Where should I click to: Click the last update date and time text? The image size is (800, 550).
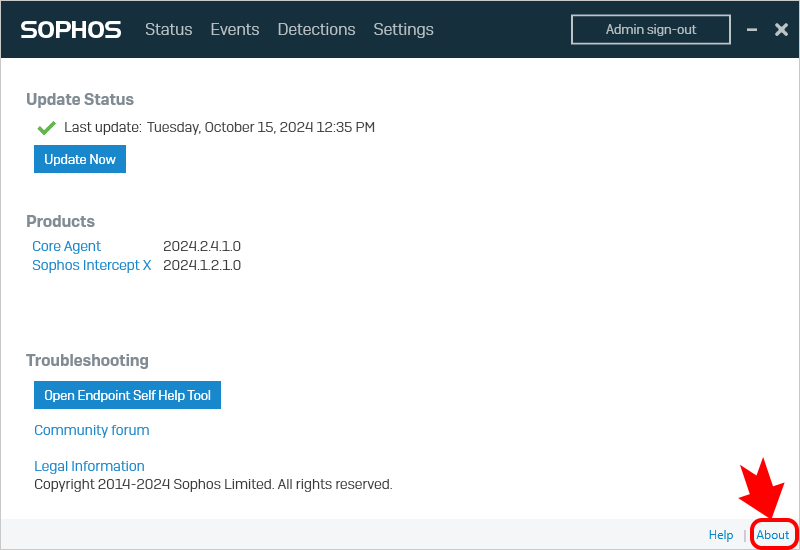click(x=260, y=128)
